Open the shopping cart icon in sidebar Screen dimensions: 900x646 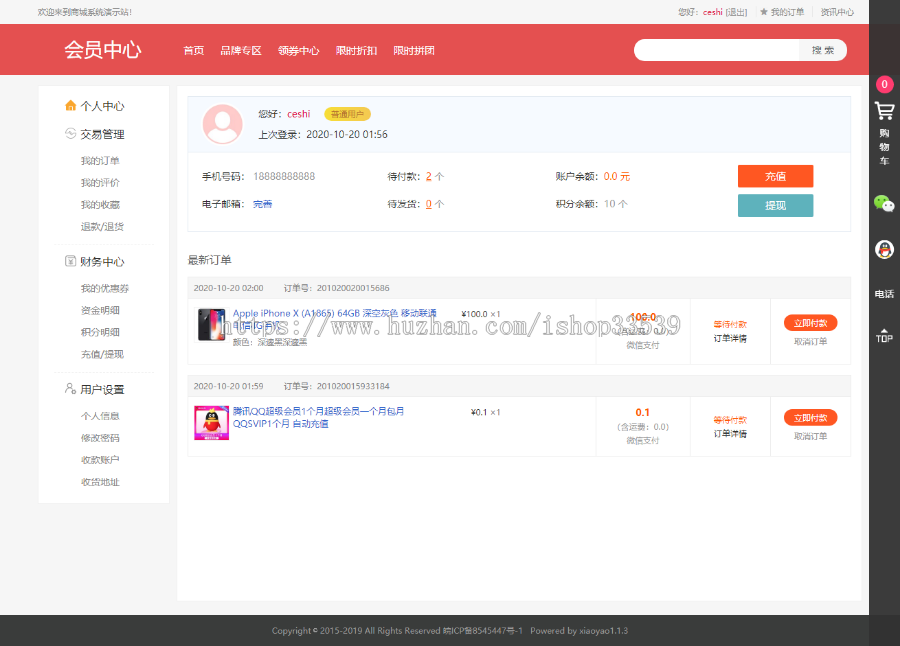click(x=884, y=111)
